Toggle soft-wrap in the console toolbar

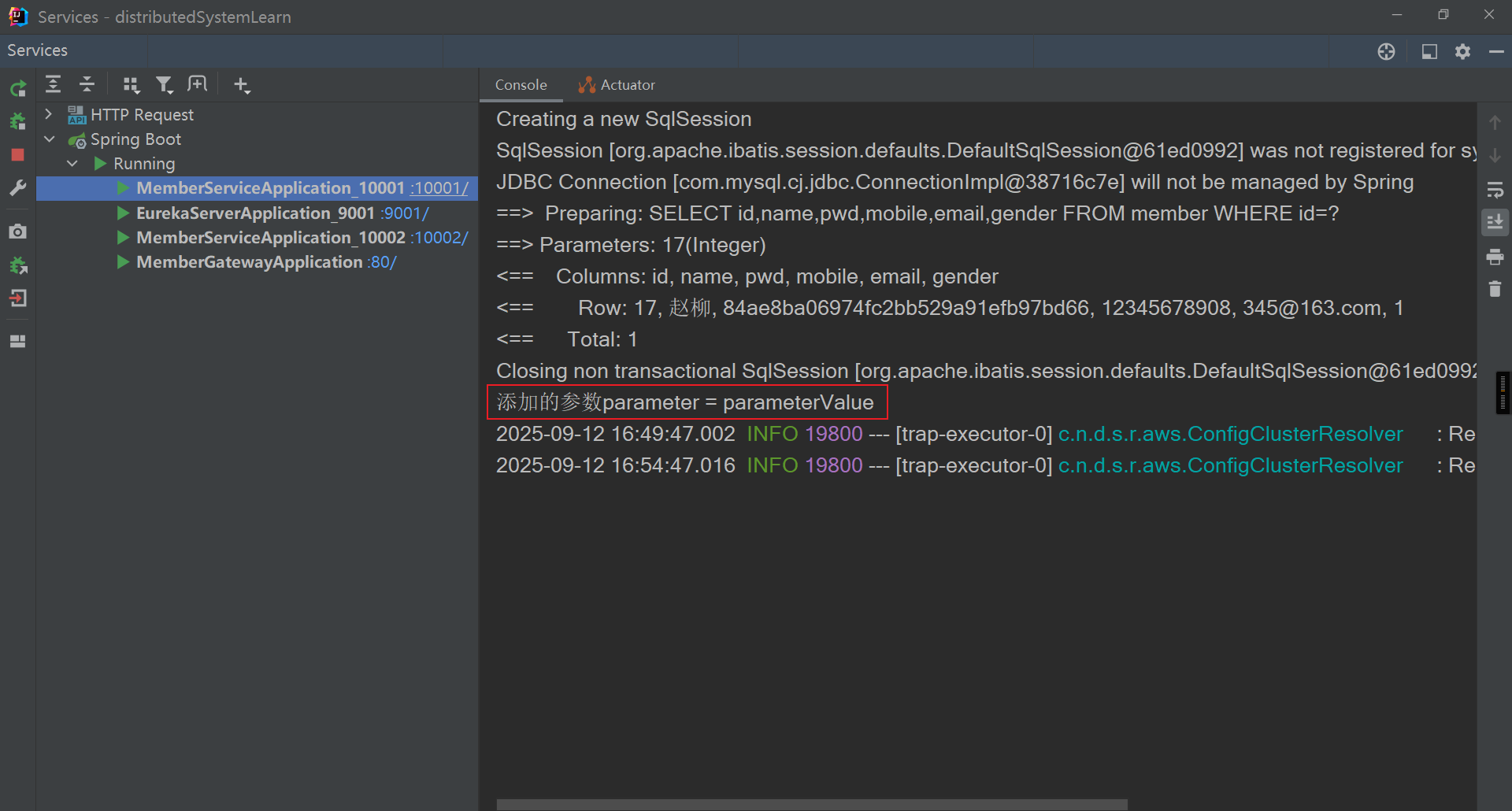click(x=1495, y=190)
